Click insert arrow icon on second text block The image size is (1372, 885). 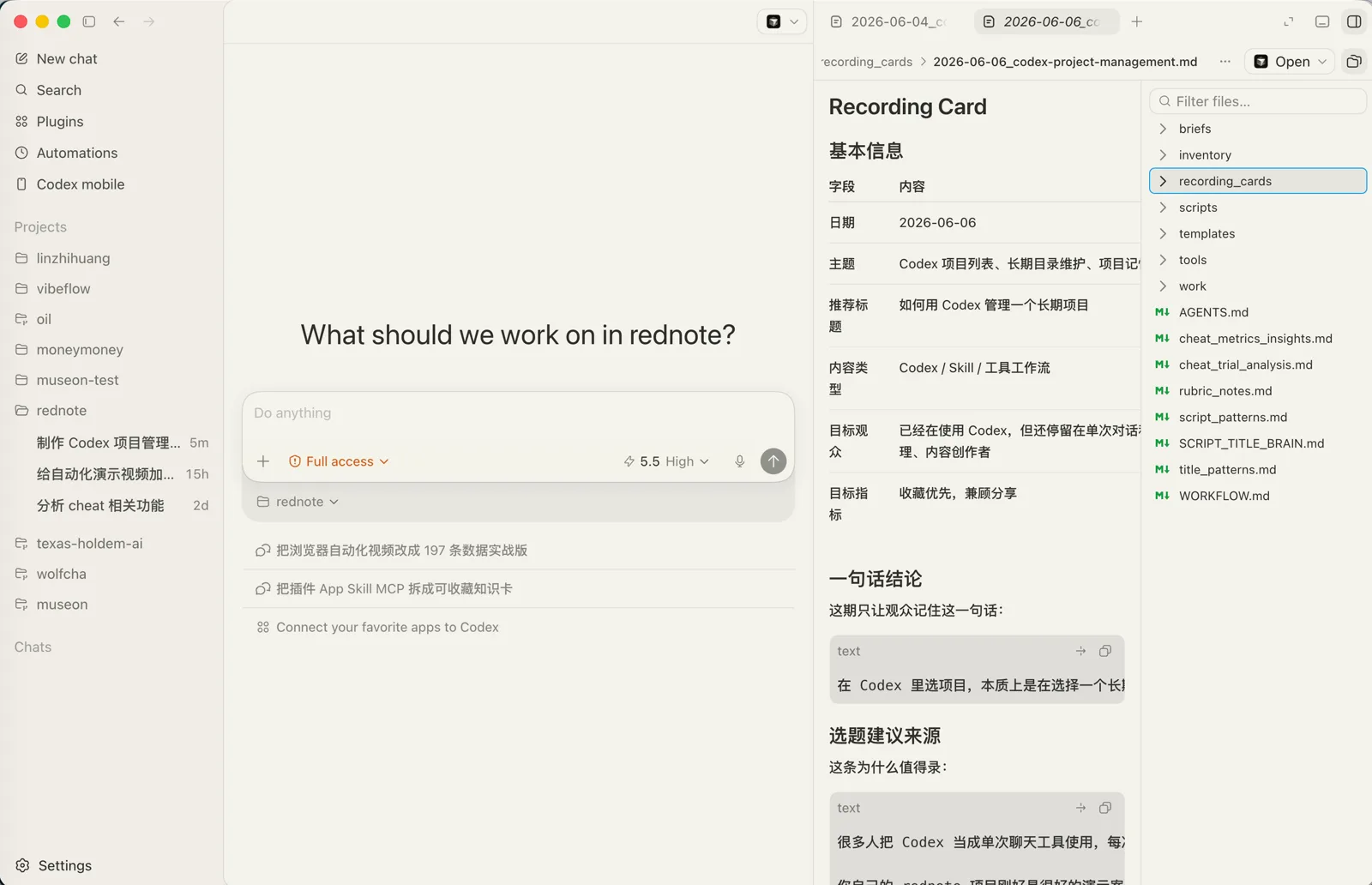click(1080, 808)
